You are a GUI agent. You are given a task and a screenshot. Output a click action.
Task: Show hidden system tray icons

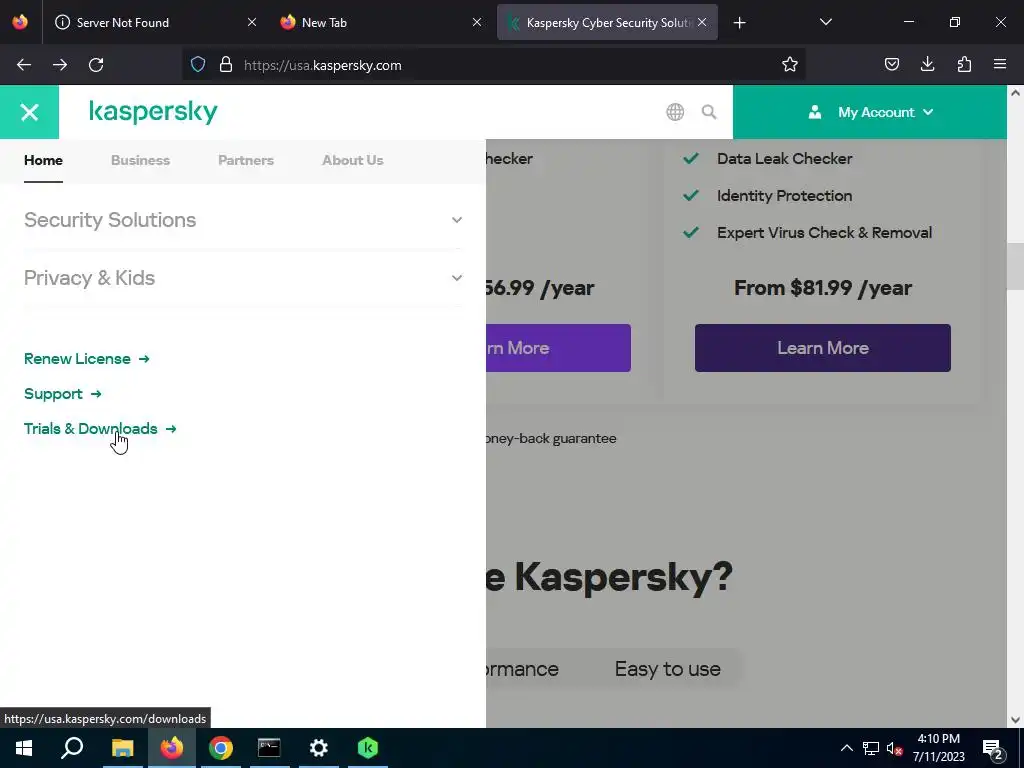point(846,748)
